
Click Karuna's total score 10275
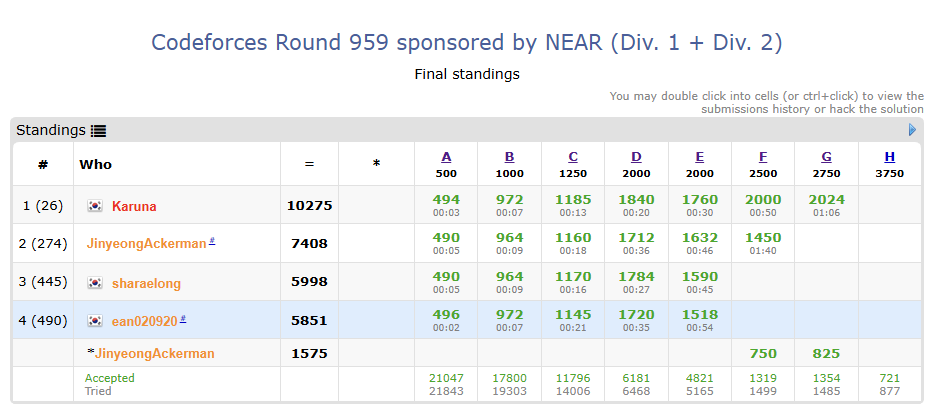pos(309,206)
